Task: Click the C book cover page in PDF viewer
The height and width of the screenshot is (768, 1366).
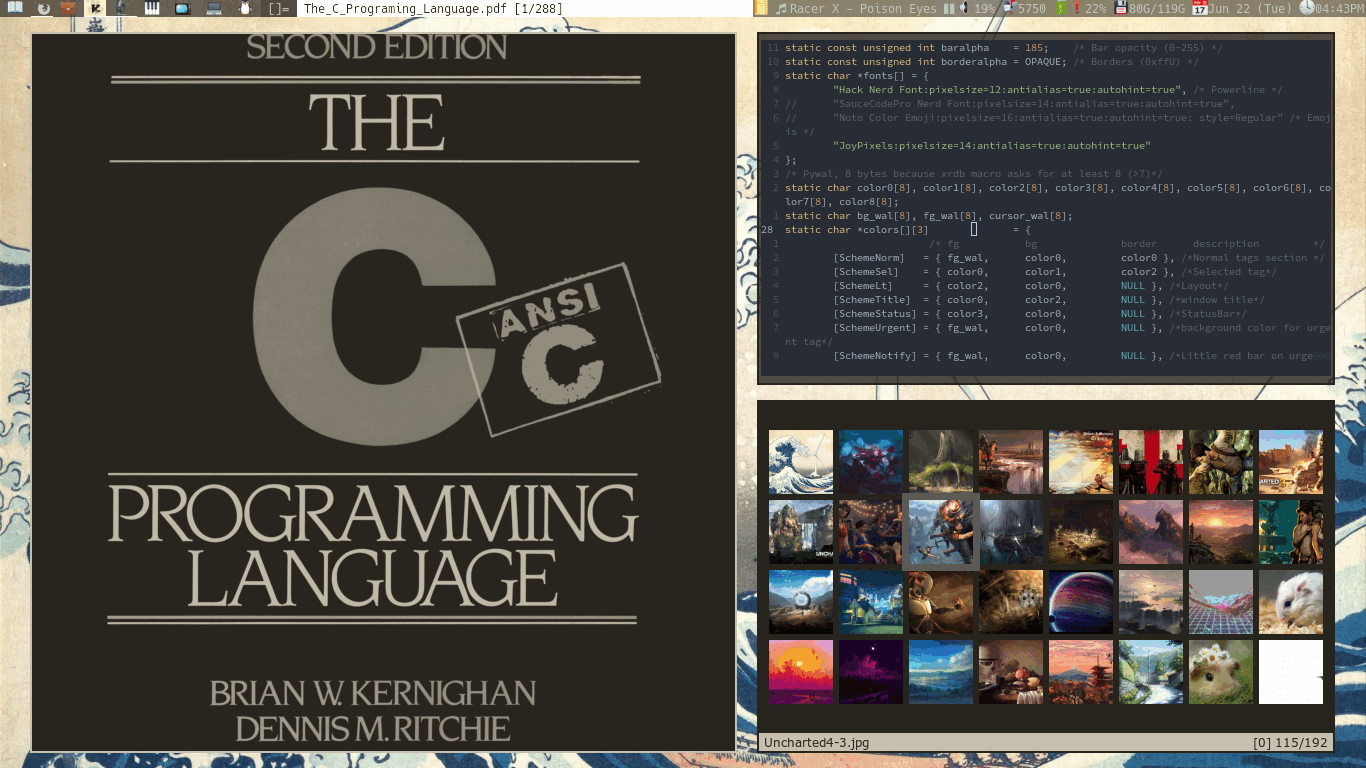Action: click(384, 392)
